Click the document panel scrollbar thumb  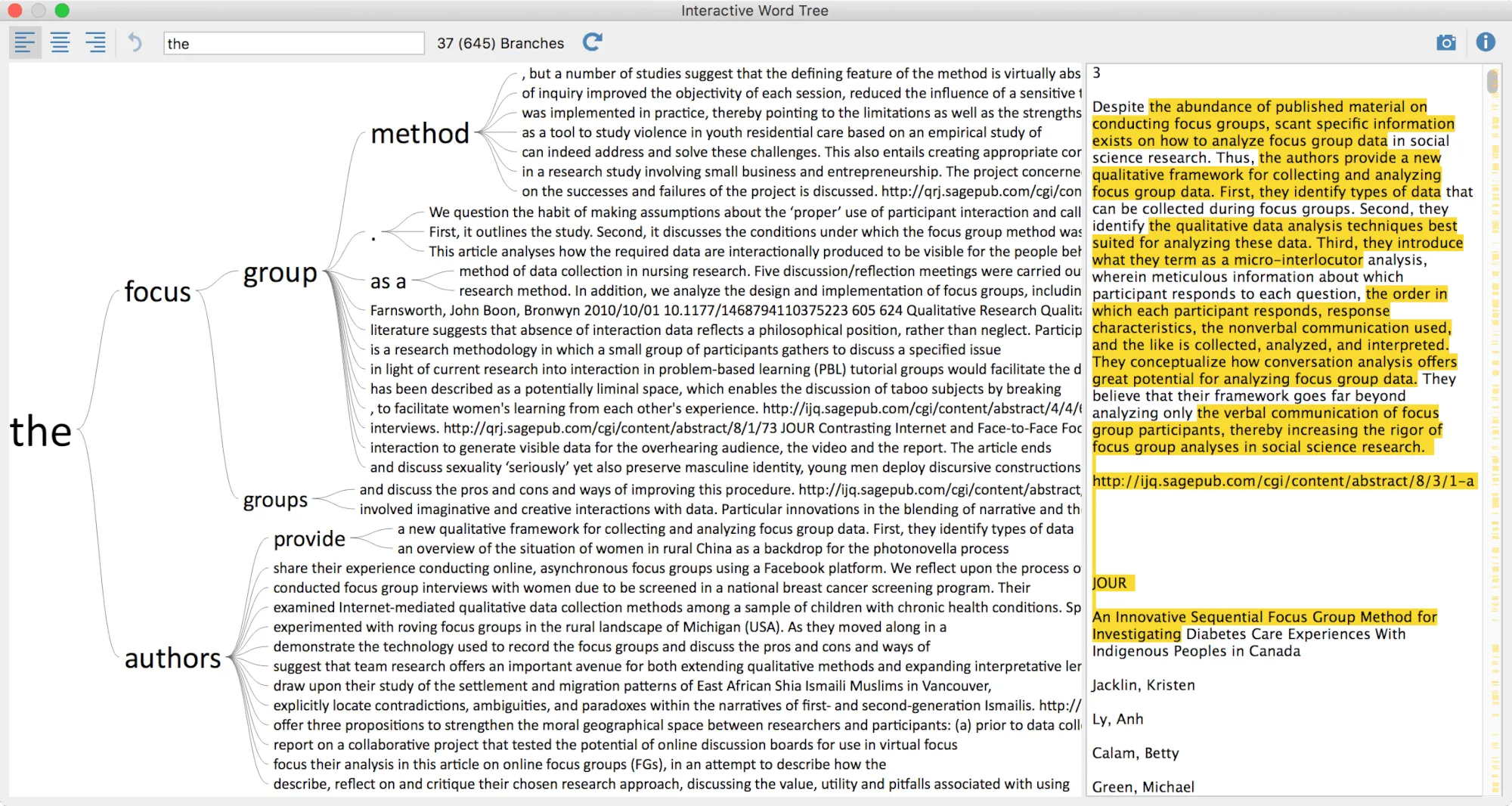(x=1492, y=81)
